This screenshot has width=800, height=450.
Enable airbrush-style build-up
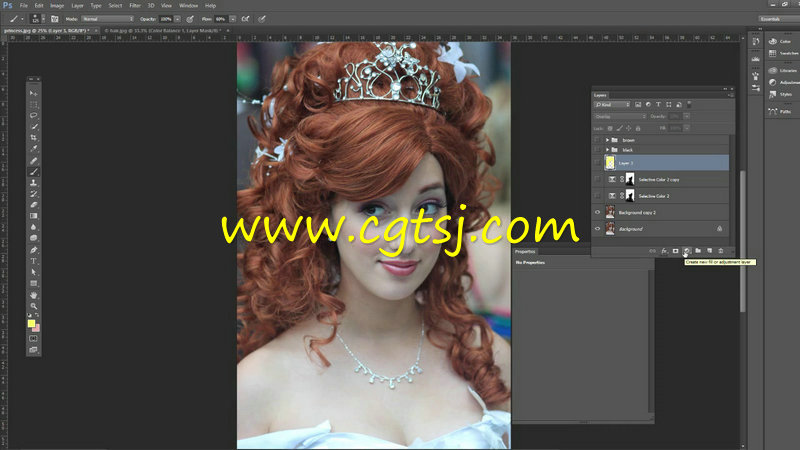click(x=245, y=19)
